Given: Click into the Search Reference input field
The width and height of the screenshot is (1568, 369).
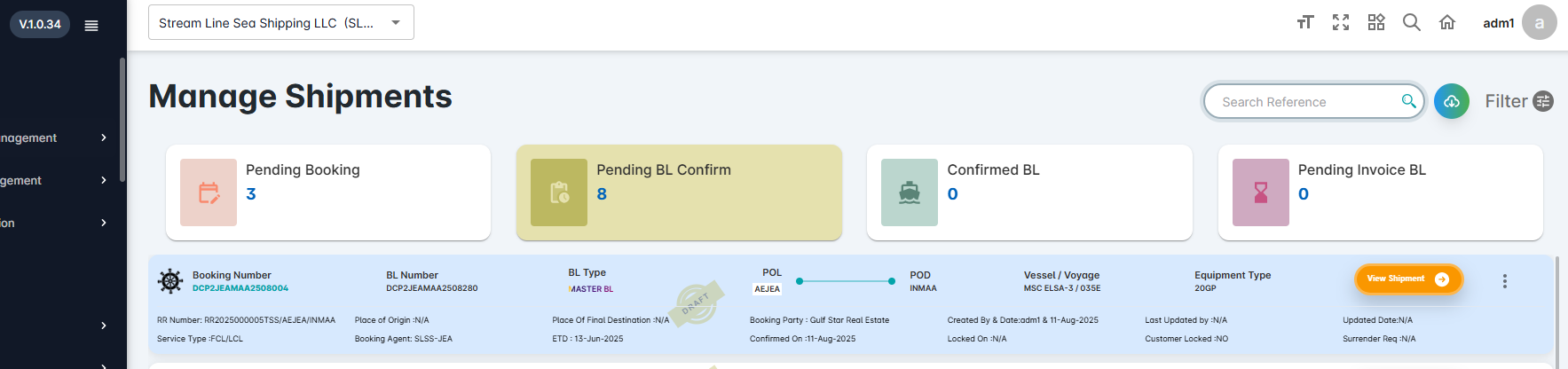Looking at the screenshot, I should 1304,102.
